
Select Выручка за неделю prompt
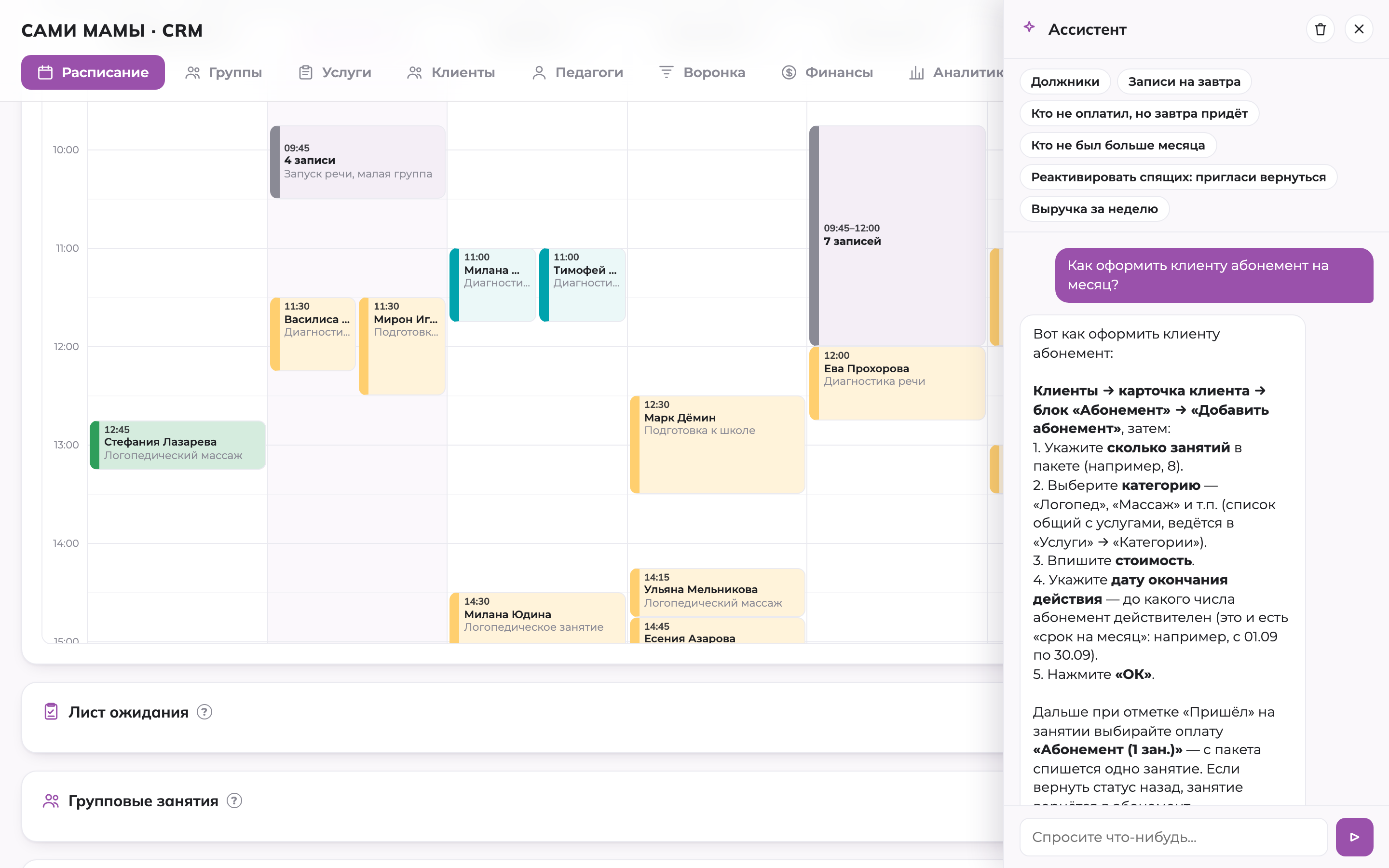pyautogui.click(x=1094, y=209)
